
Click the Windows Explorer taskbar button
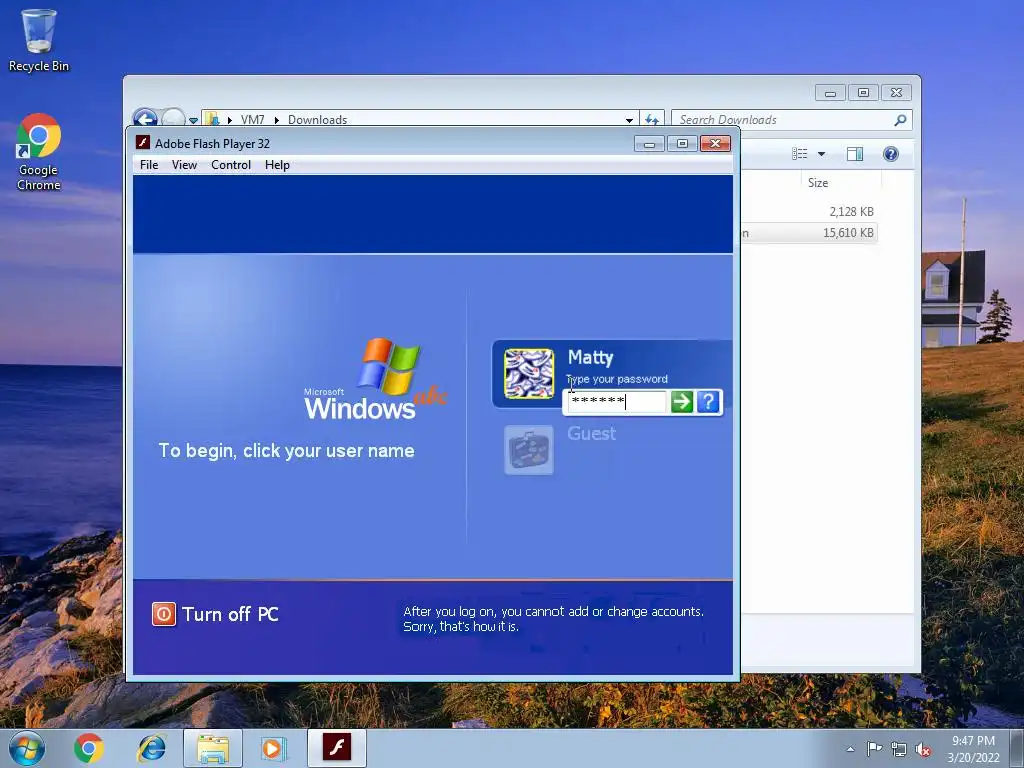coord(213,748)
